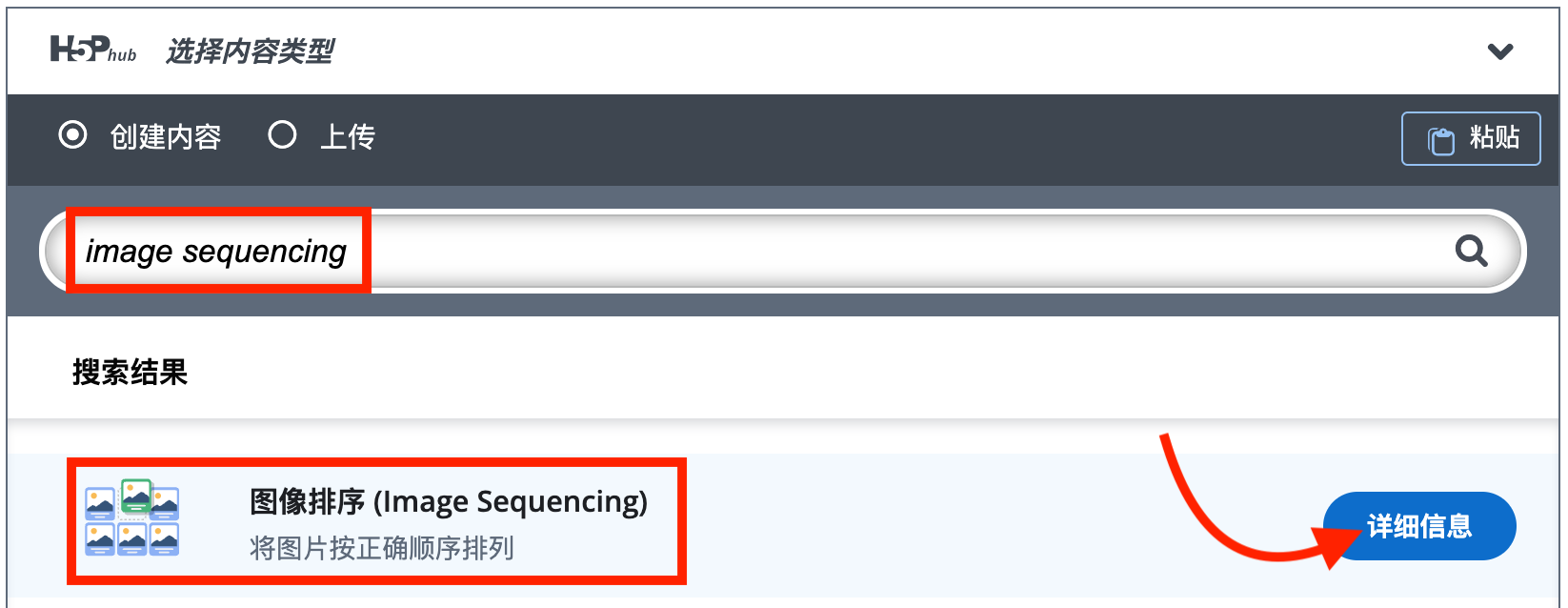Viewport: 1568px width, 608px height.
Task: Click the 创建内容 label text
Action: (166, 137)
